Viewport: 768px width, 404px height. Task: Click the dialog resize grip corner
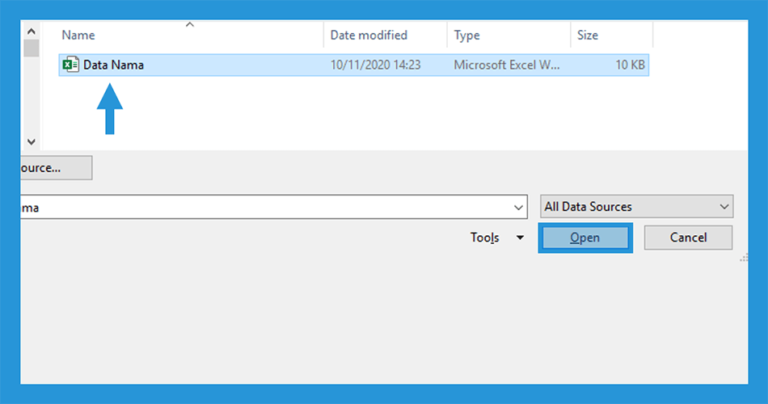744,258
